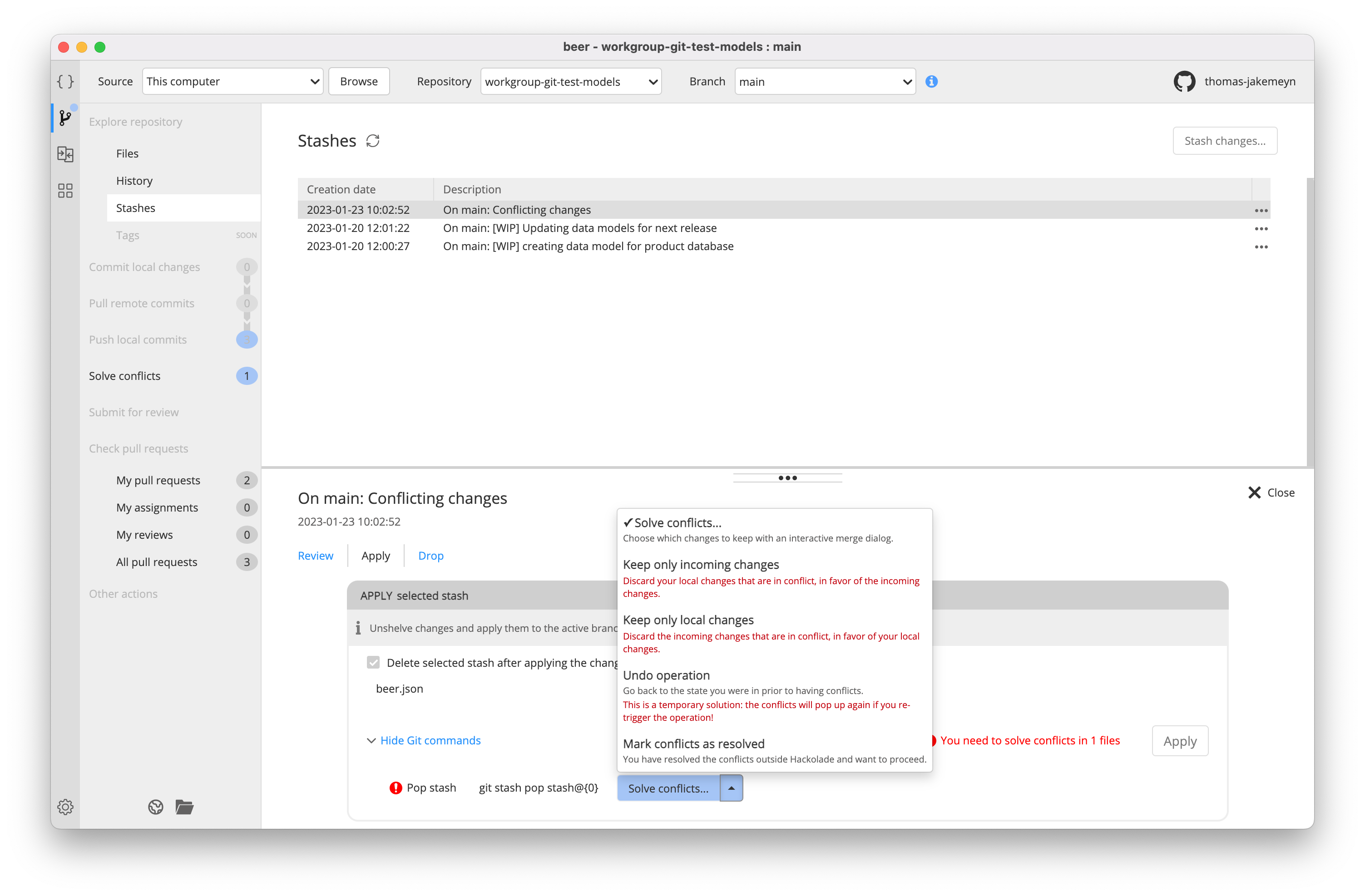1365x896 pixels.
Task: Click the settings gear icon at bottom left
Action: 65,806
